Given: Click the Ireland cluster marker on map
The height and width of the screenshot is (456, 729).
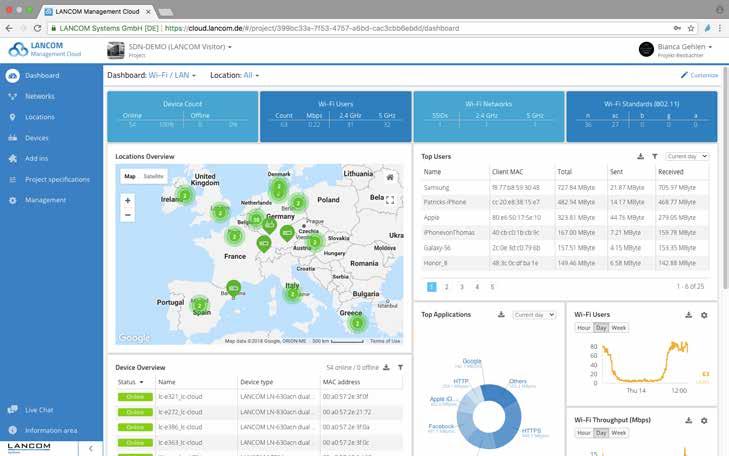Looking at the screenshot, I should 185,195.
